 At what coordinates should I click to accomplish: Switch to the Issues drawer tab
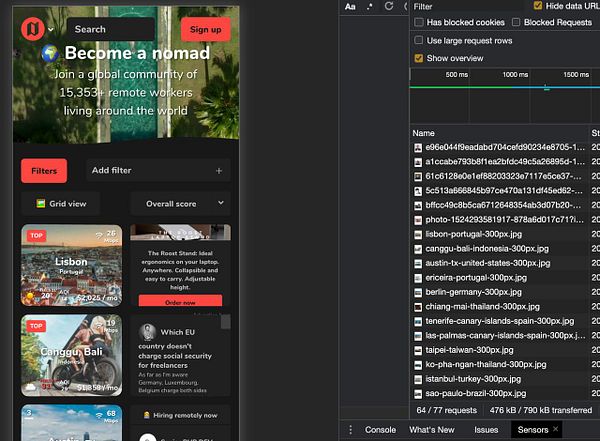tap(486, 429)
